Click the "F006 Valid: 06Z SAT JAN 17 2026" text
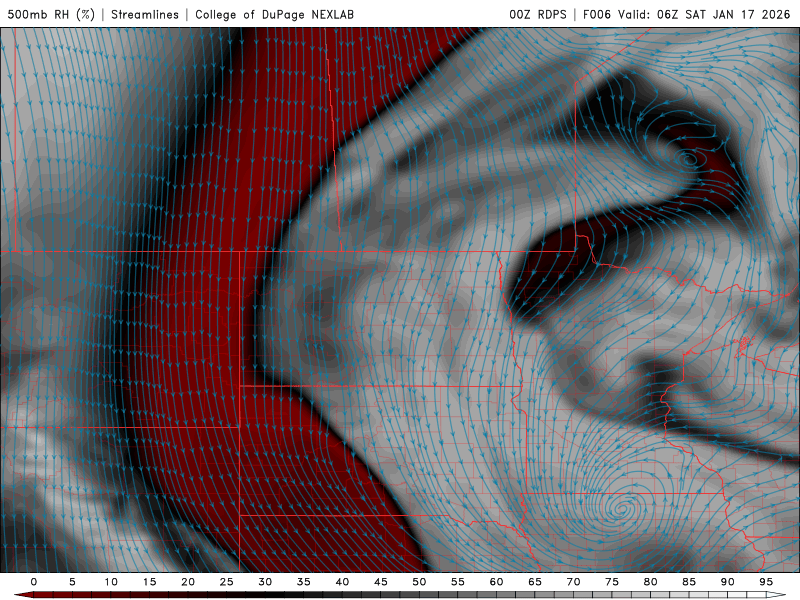Screen dimensions: 800x600 (687, 14)
